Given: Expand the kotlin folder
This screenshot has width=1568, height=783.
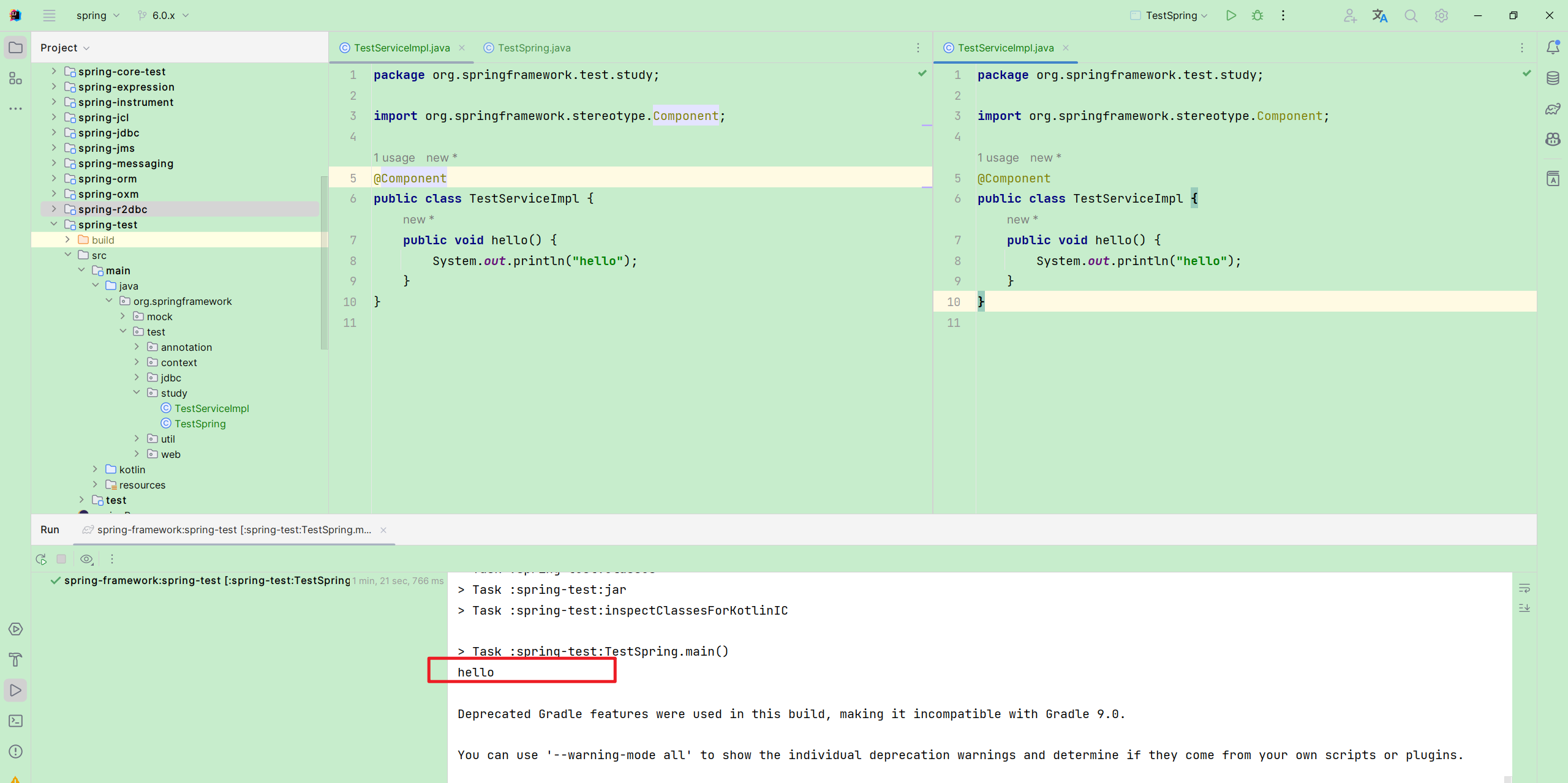Looking at the screenshot, I should pyautogui.click(x=95, y=469).
